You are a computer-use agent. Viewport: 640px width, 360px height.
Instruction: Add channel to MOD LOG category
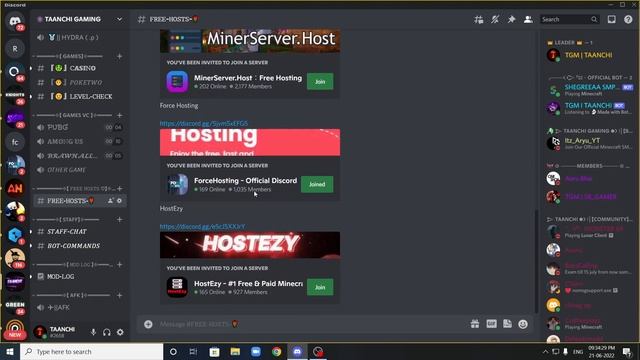point(120,264)
